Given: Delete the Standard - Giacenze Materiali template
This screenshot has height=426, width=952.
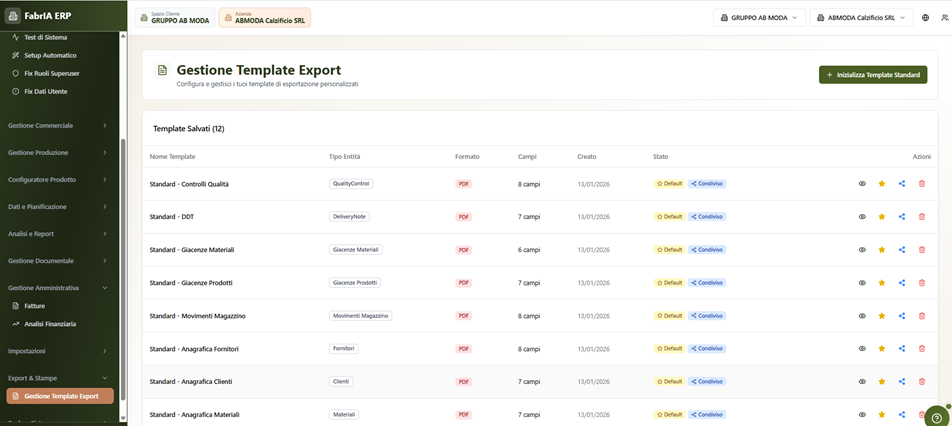Looking at the screenshot, I should coord(922,249).
